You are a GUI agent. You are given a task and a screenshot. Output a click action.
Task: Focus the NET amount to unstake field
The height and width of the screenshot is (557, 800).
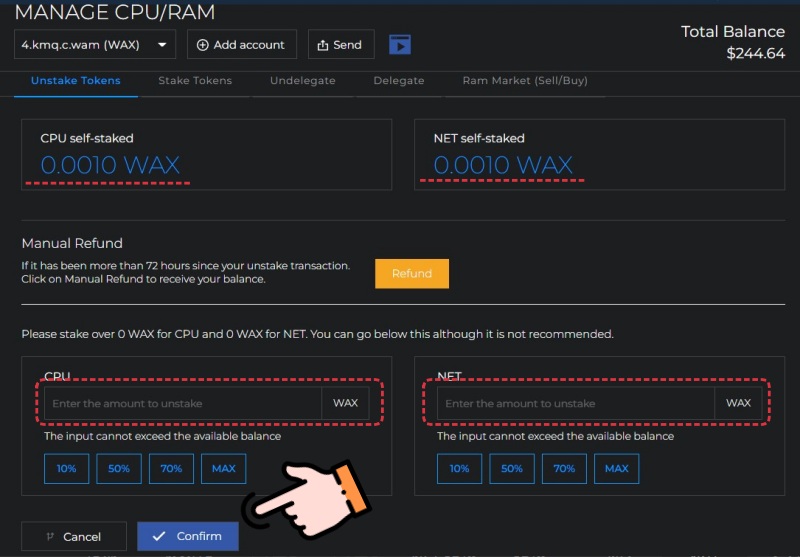[576, 403]
